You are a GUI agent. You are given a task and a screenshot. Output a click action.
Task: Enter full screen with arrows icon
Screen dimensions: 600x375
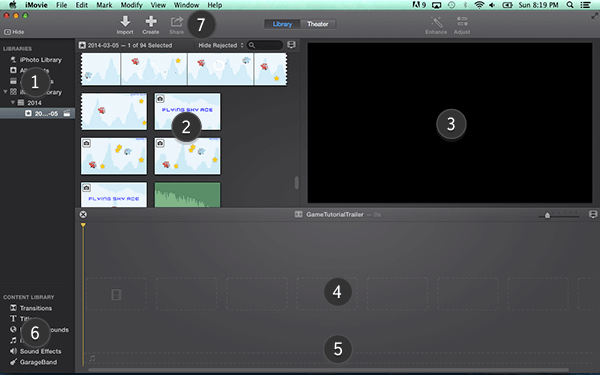pos(594,16)
